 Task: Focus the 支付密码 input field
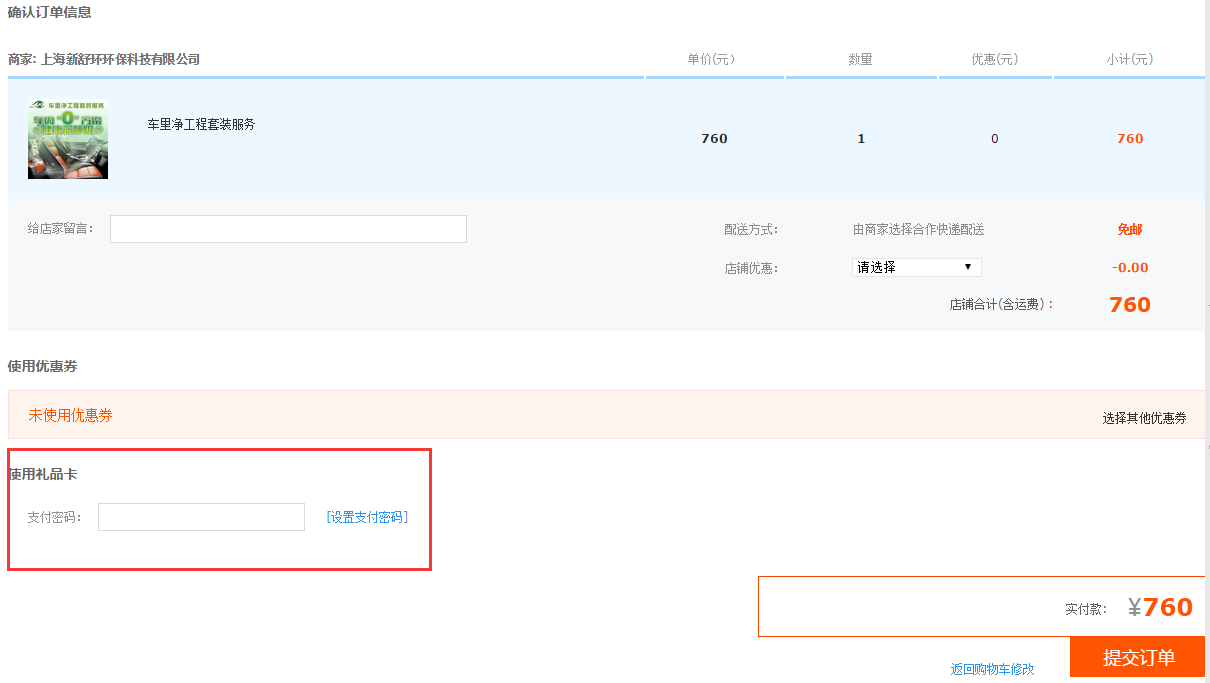(x=201, y=517)
